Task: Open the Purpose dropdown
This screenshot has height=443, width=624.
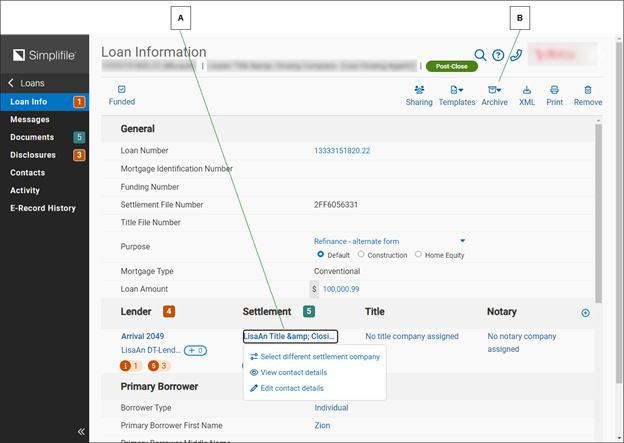Action: (x=389, y=241)
